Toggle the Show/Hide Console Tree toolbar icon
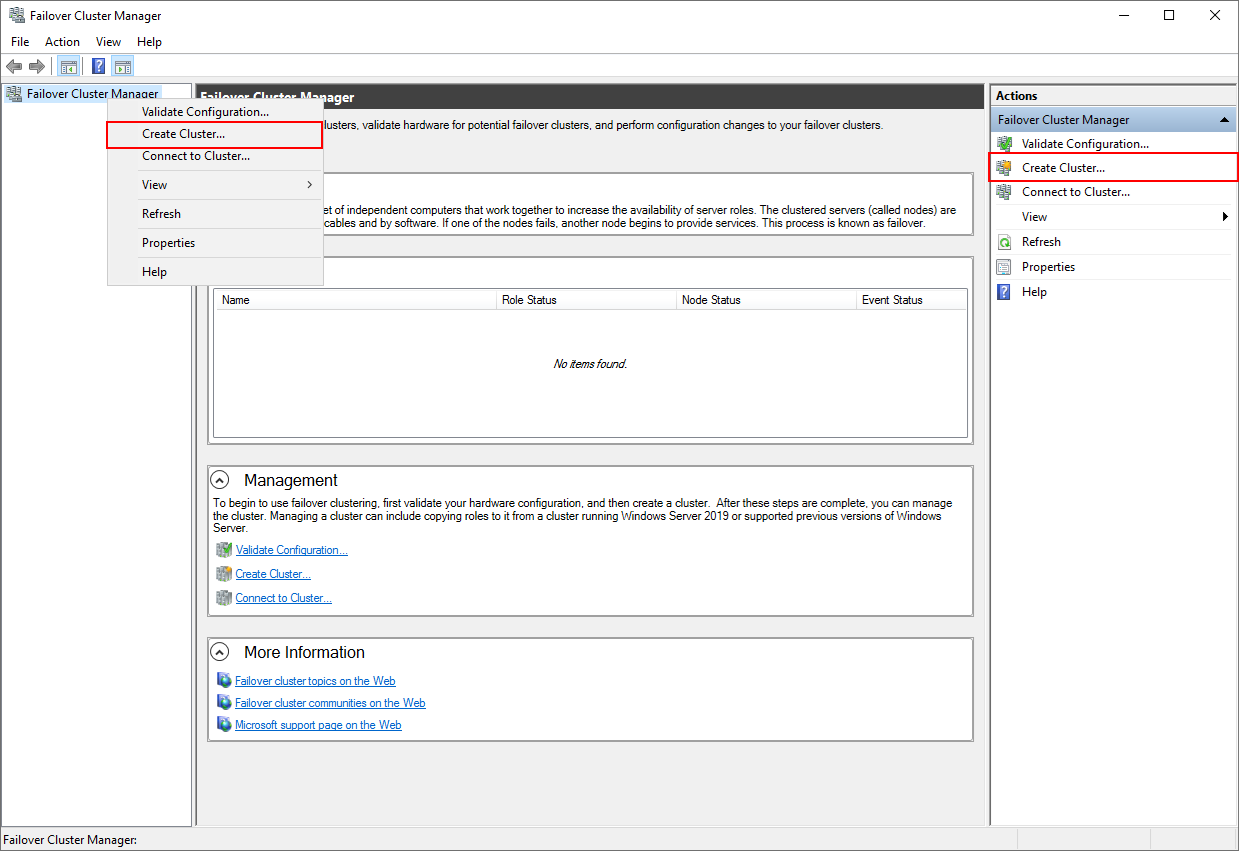 pyautogui.click(x=69, y=67)
